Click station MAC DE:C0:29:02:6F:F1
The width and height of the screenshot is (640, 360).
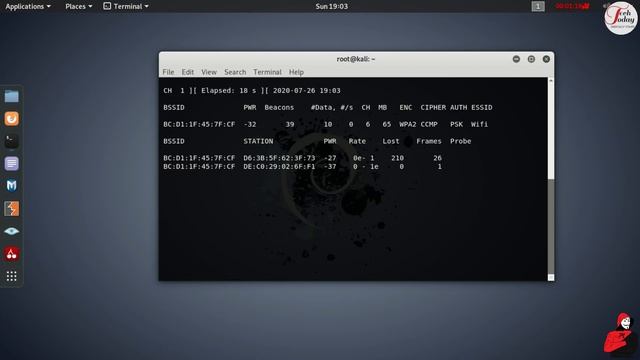279,167
